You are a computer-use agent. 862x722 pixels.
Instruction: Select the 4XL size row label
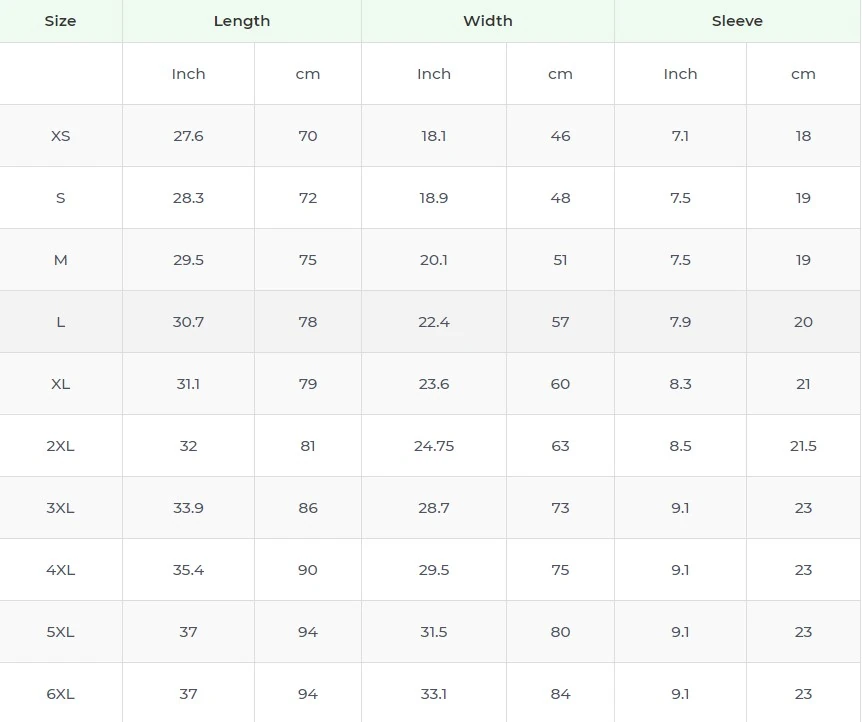(60, 570)
